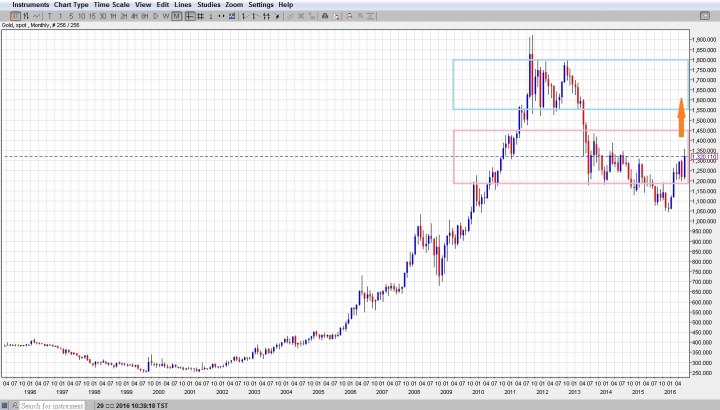720x410 pixels.
Task: Open the Settings menu
Action: pos(261,5)
